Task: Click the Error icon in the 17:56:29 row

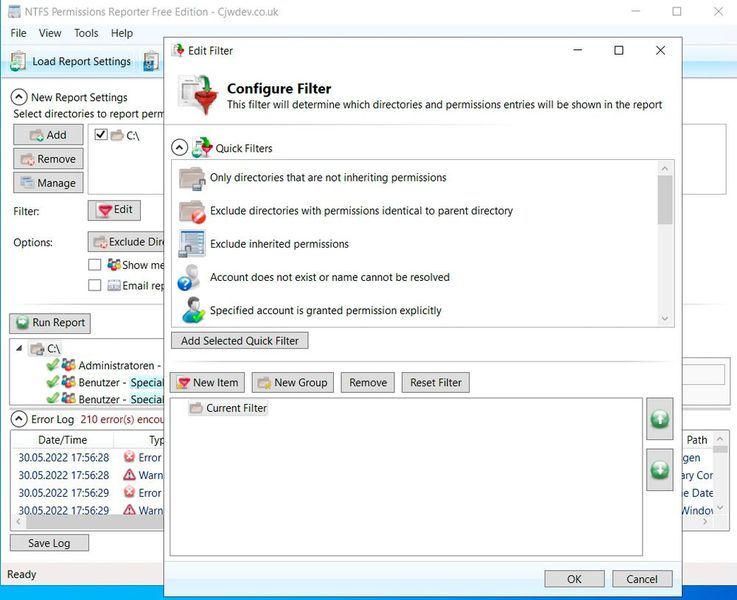Action: [129, 492]
